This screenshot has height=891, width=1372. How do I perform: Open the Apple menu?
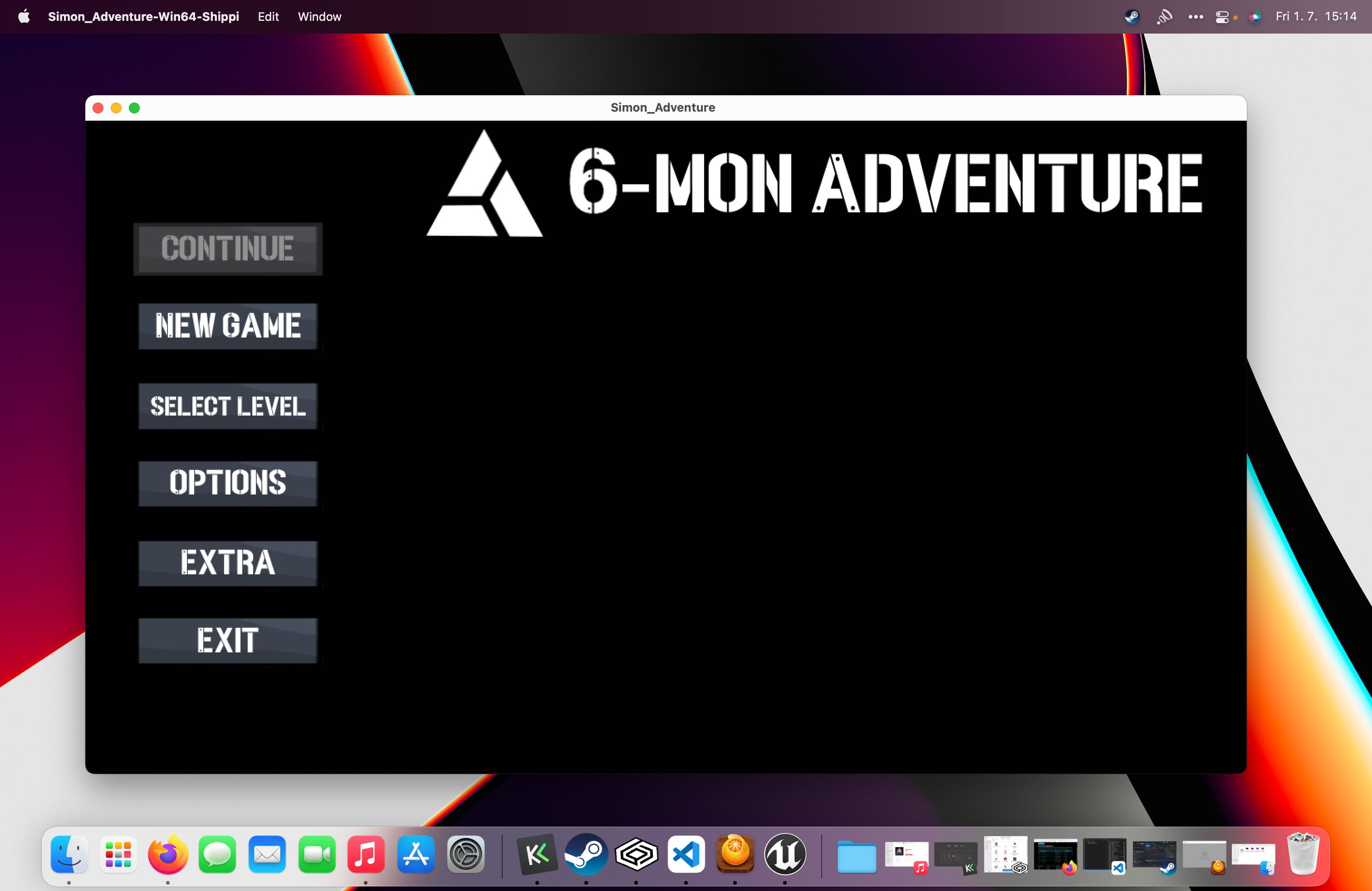pyautogui.click(x=24, y=17)
